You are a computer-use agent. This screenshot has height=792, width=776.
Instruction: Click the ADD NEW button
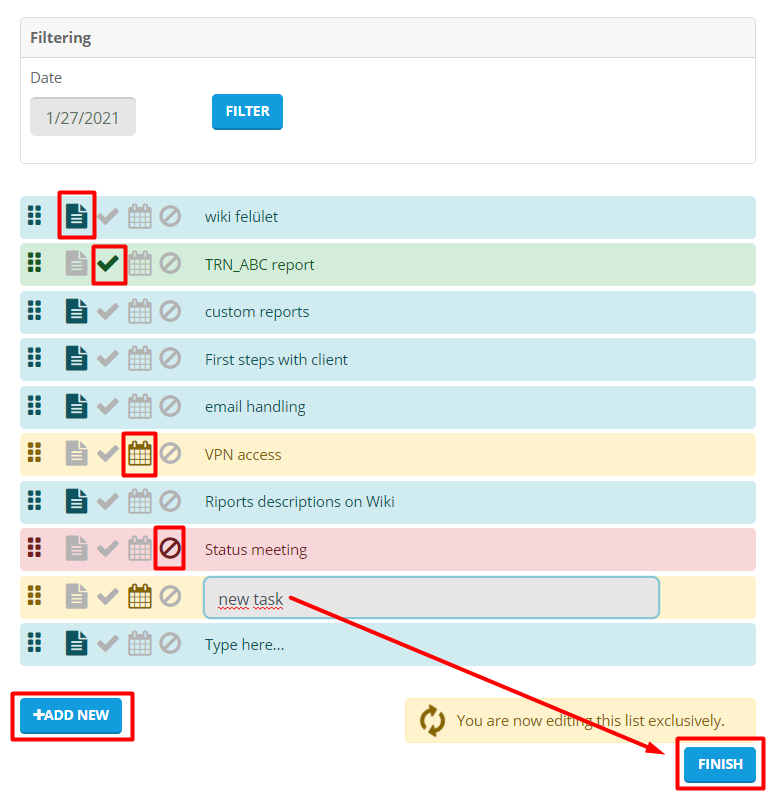71,716
